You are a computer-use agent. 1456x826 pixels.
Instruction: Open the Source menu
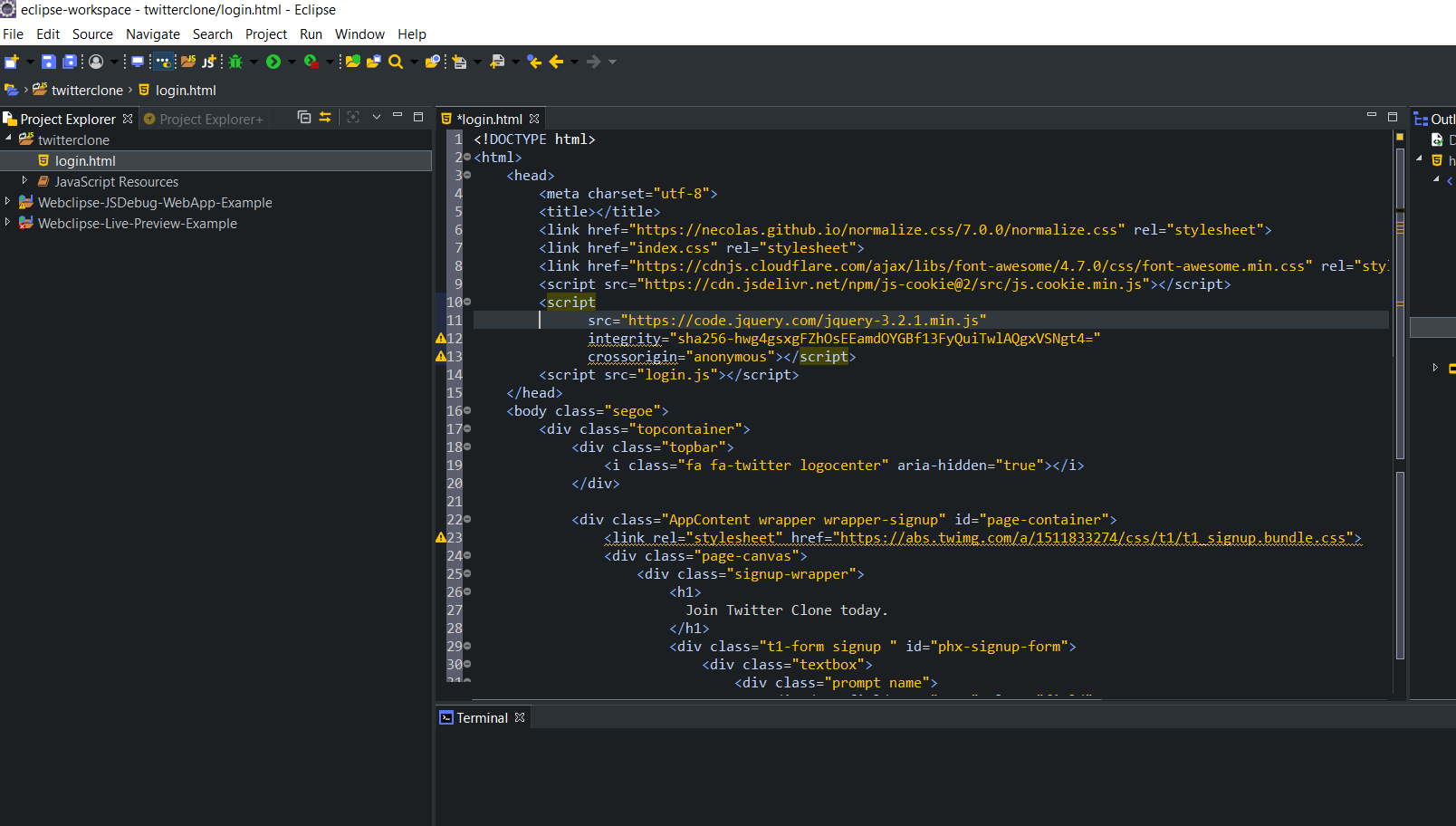tap(92, 34)
